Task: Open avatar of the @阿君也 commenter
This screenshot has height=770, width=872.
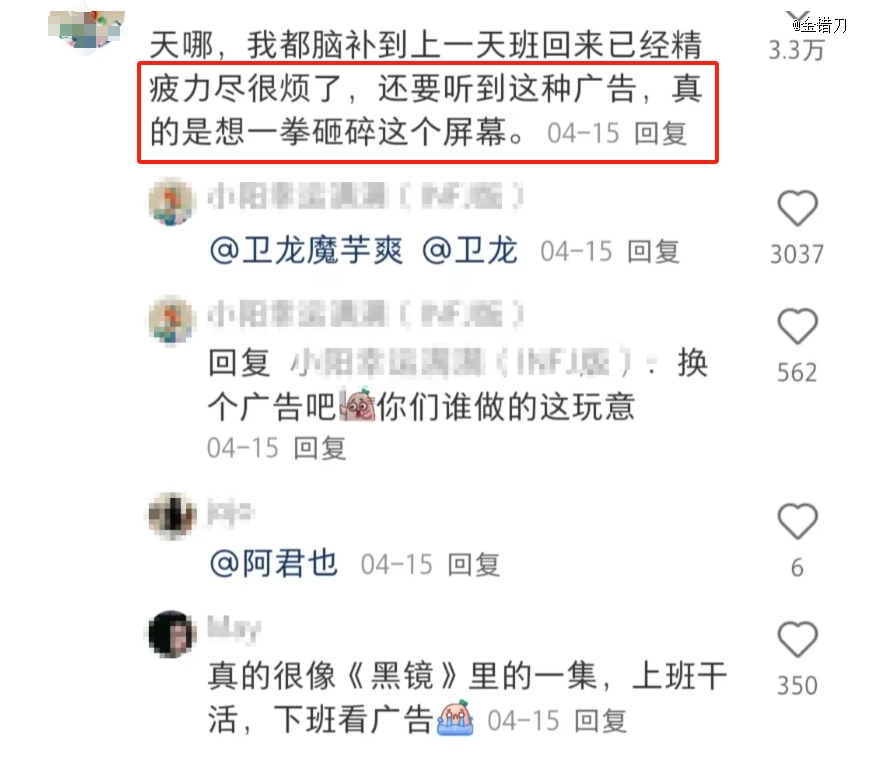Action: tap(172, 515)
